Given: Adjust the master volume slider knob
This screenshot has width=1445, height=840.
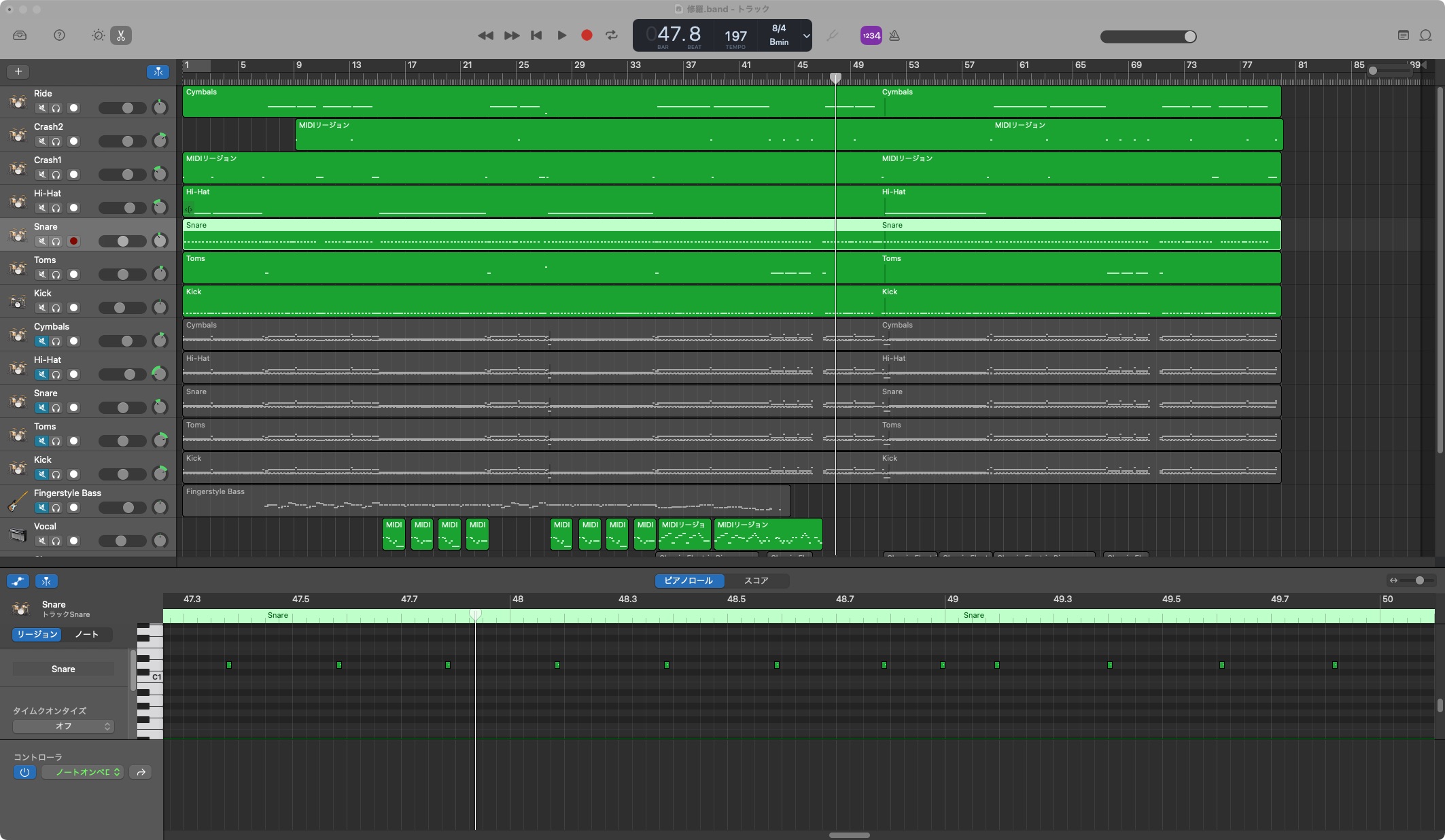Looking at the screenshot, I should click(x=1189, y=37).
